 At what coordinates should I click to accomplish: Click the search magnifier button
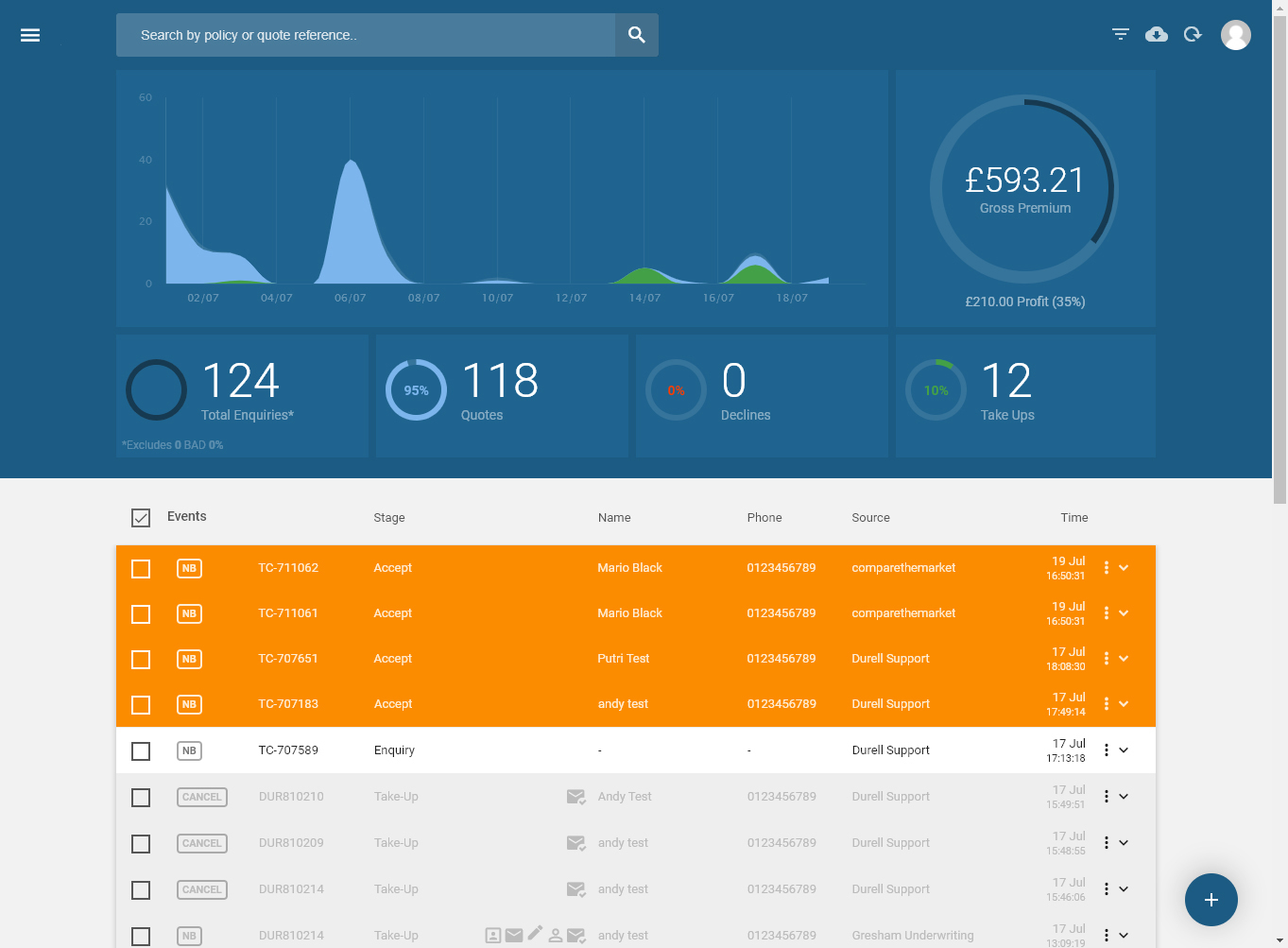click(x=637, y=35)
